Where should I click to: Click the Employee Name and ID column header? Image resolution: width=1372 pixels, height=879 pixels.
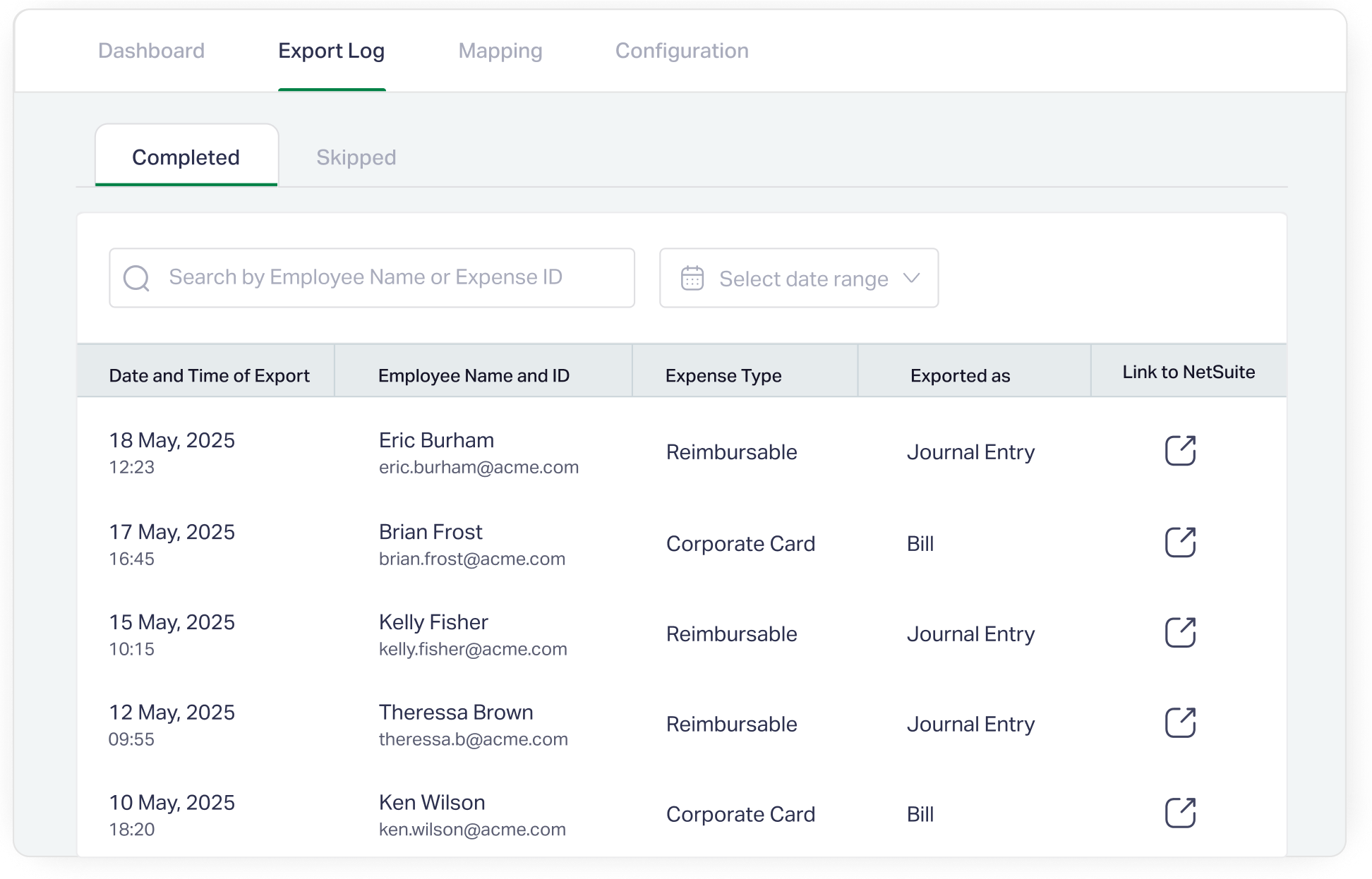[474, 375]
